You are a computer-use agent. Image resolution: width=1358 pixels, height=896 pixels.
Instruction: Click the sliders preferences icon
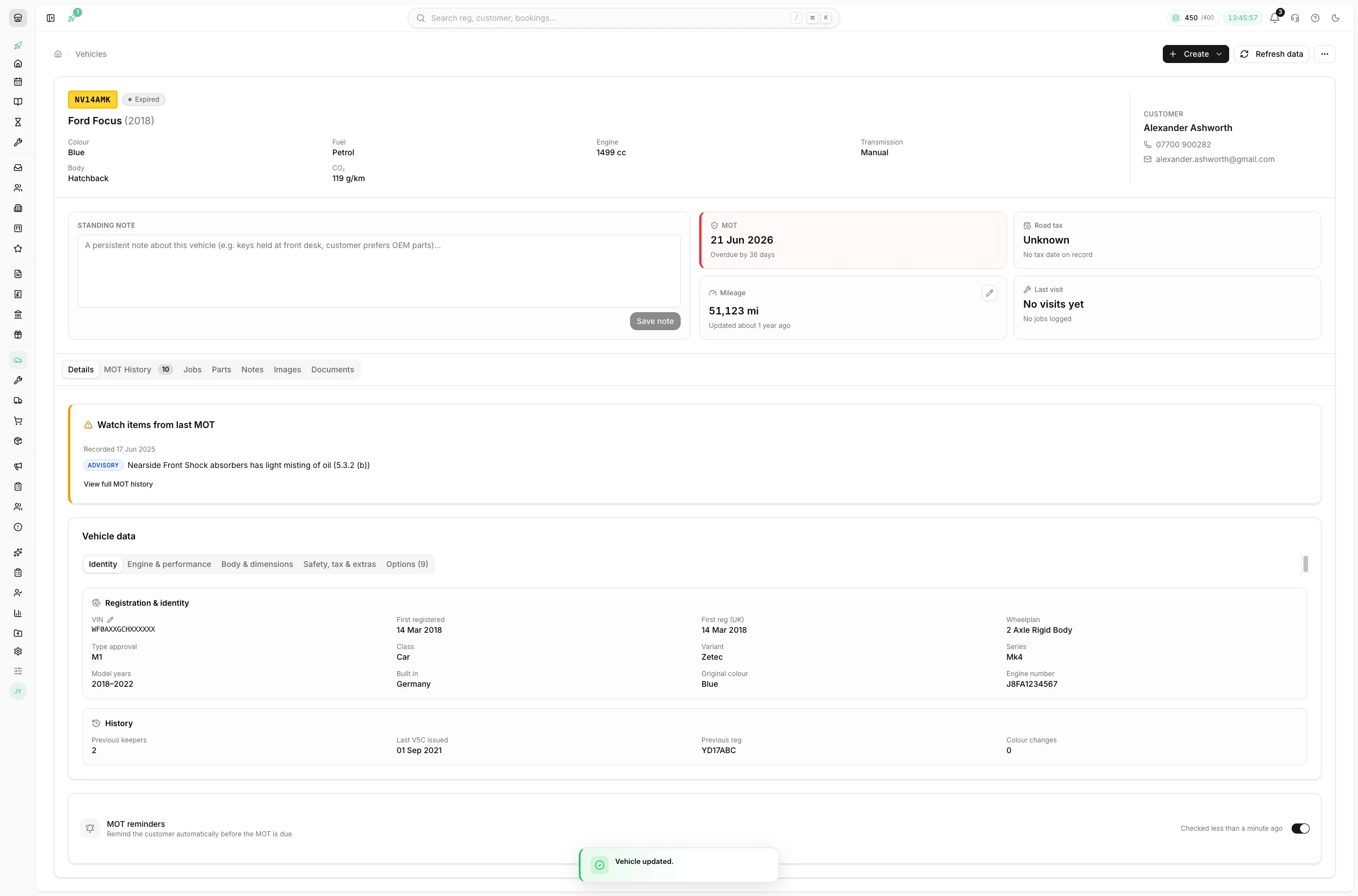pyautogui.click(x=17, y=671)
